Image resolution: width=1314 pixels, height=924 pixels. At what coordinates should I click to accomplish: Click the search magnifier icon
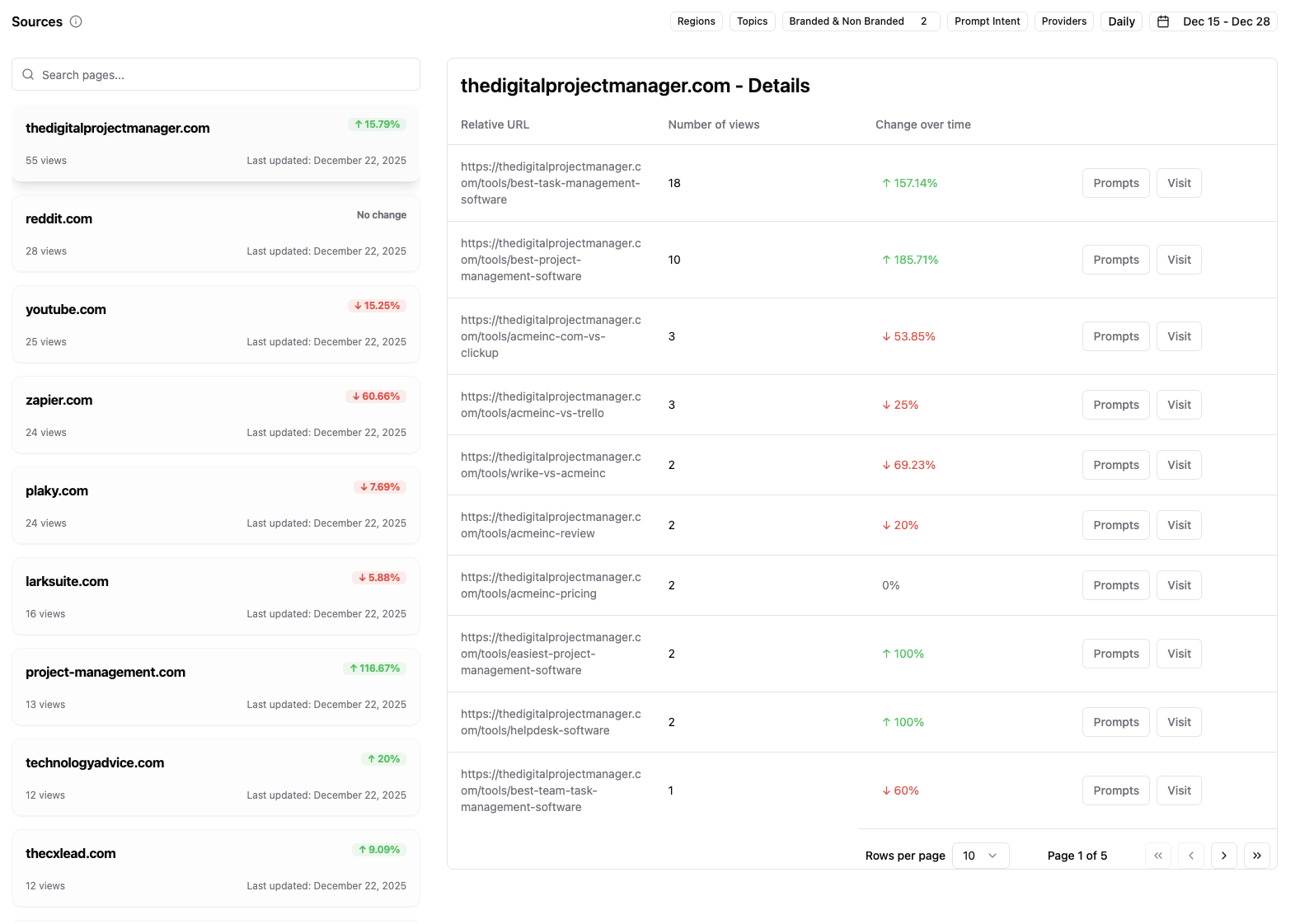tap(28, 75)
